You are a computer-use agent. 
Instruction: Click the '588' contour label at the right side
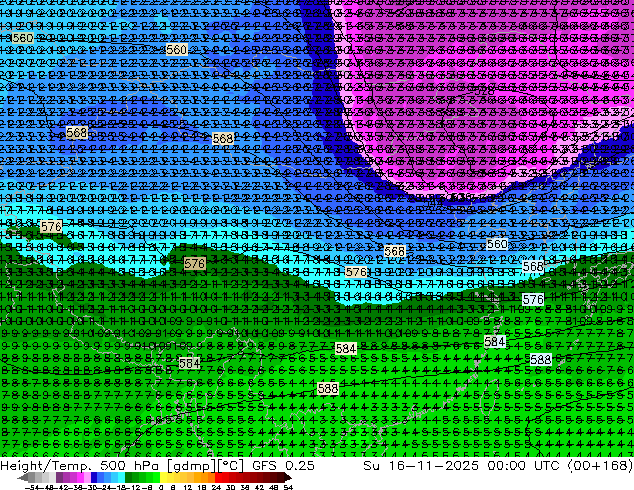(x=541, y=359)
